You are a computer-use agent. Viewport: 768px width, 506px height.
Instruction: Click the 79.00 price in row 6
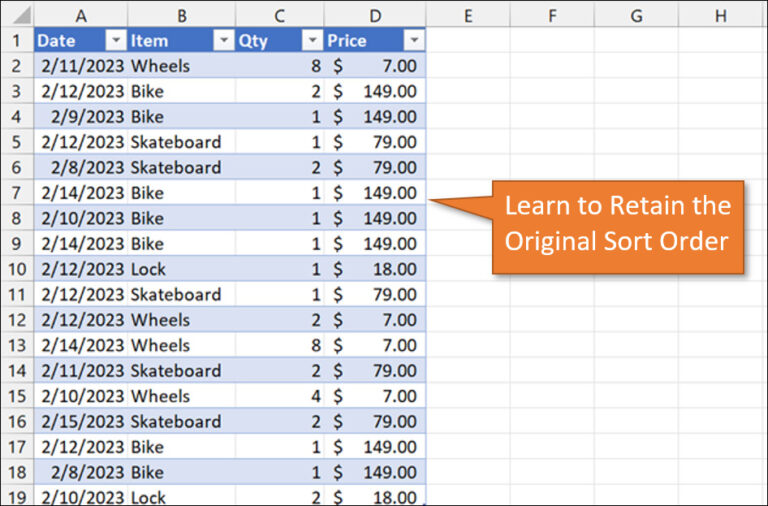(375, 168)
